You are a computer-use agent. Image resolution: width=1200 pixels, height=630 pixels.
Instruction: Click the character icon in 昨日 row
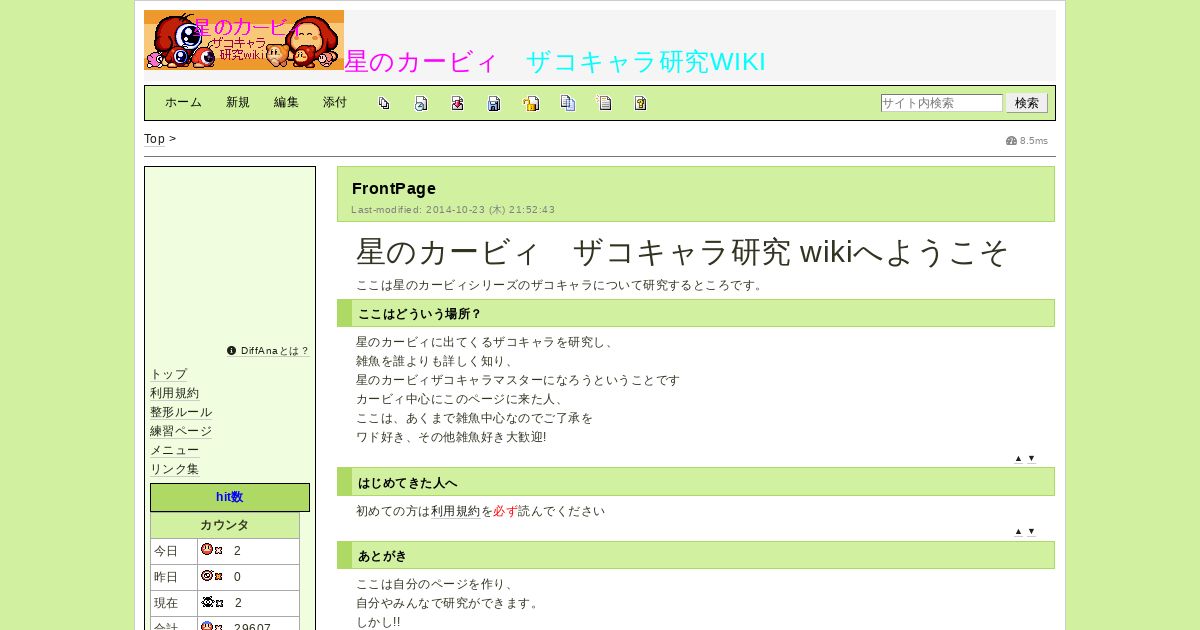point(212,576)
